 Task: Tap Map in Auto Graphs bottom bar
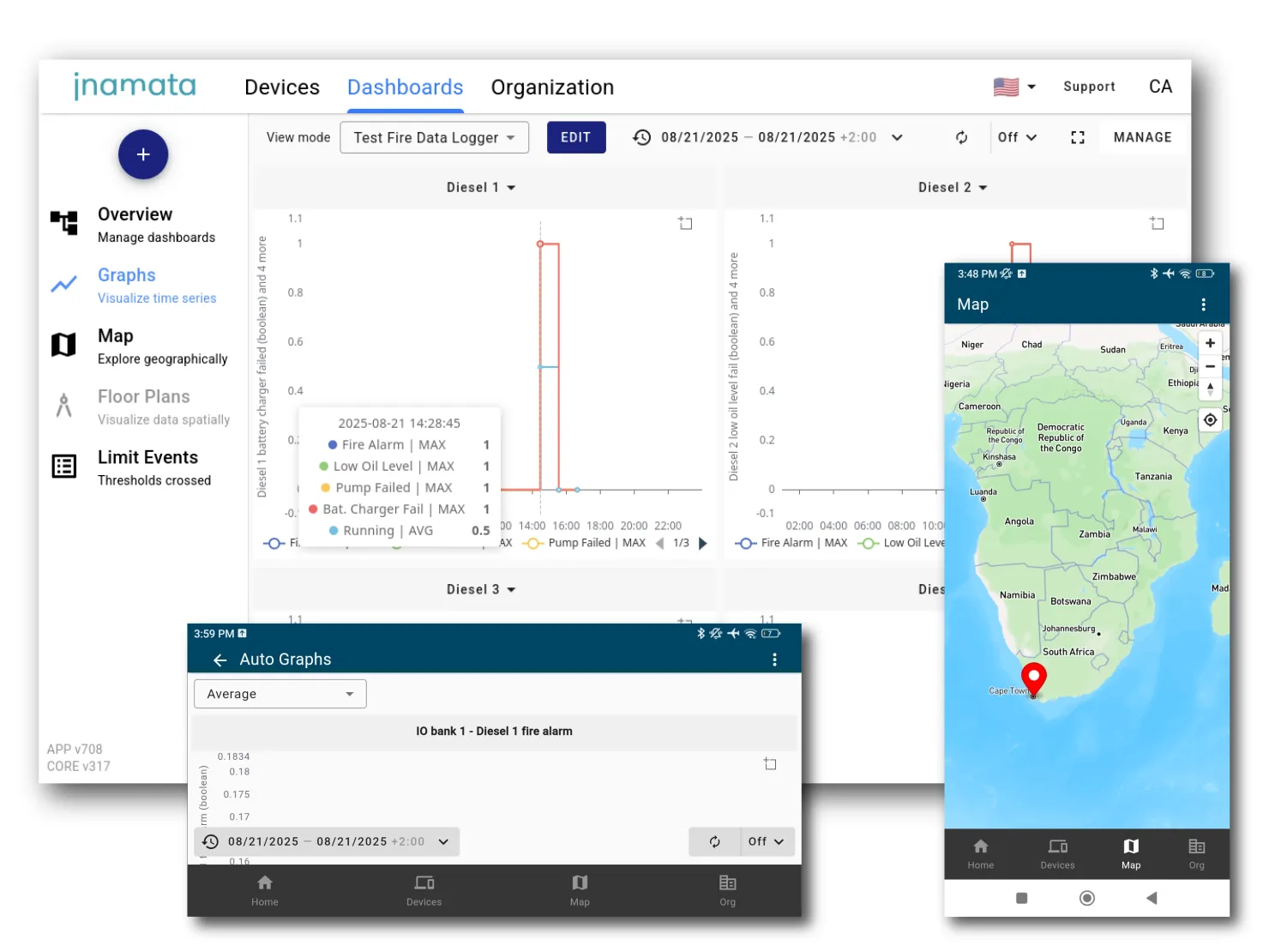[580, 890]
